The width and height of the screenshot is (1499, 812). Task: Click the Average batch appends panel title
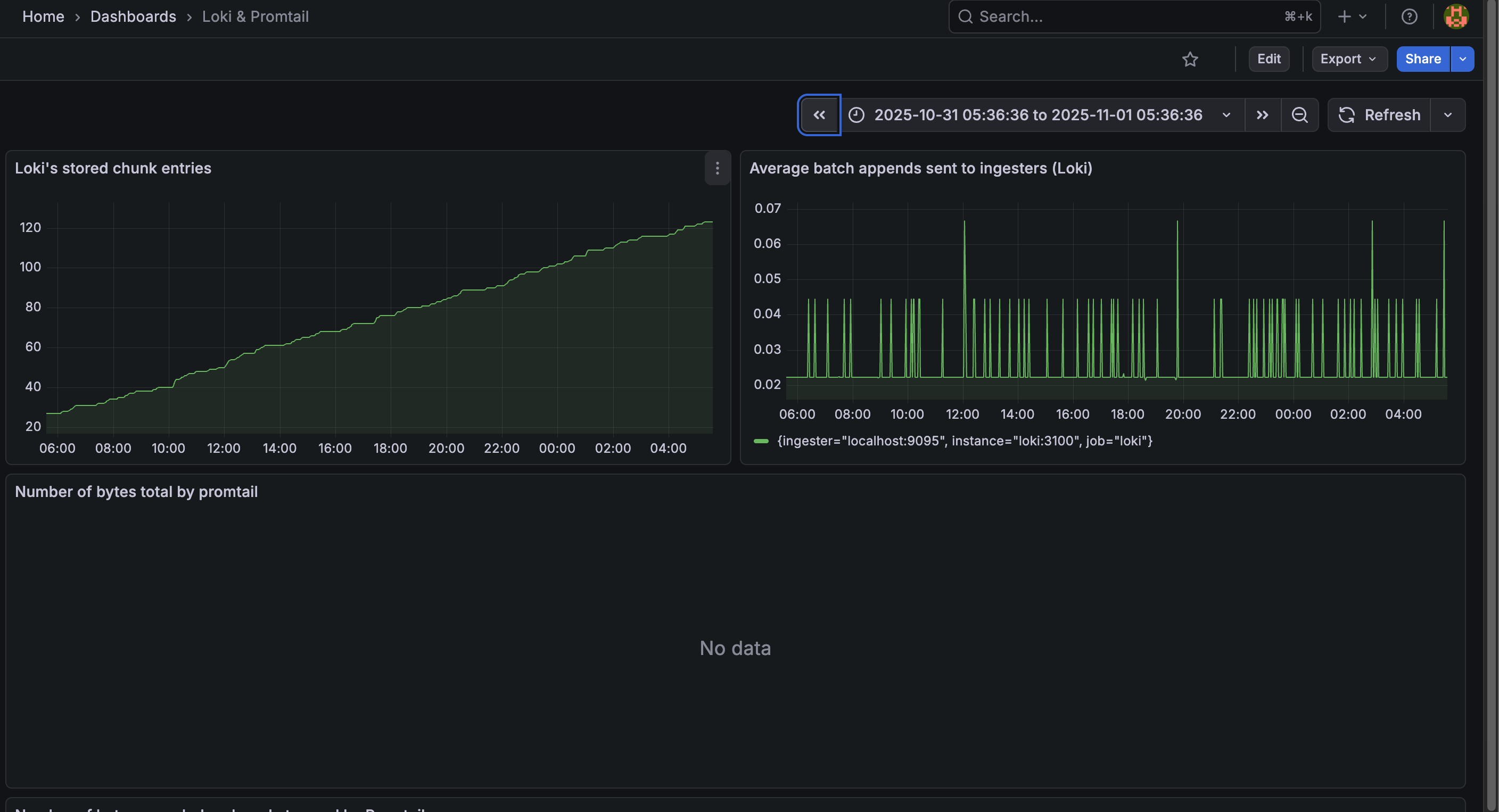point(920,168)
